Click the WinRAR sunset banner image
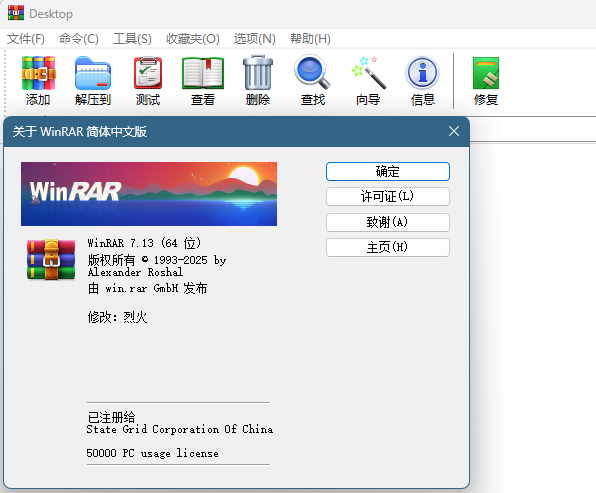596x493 pixels. [x=149, y=194]
